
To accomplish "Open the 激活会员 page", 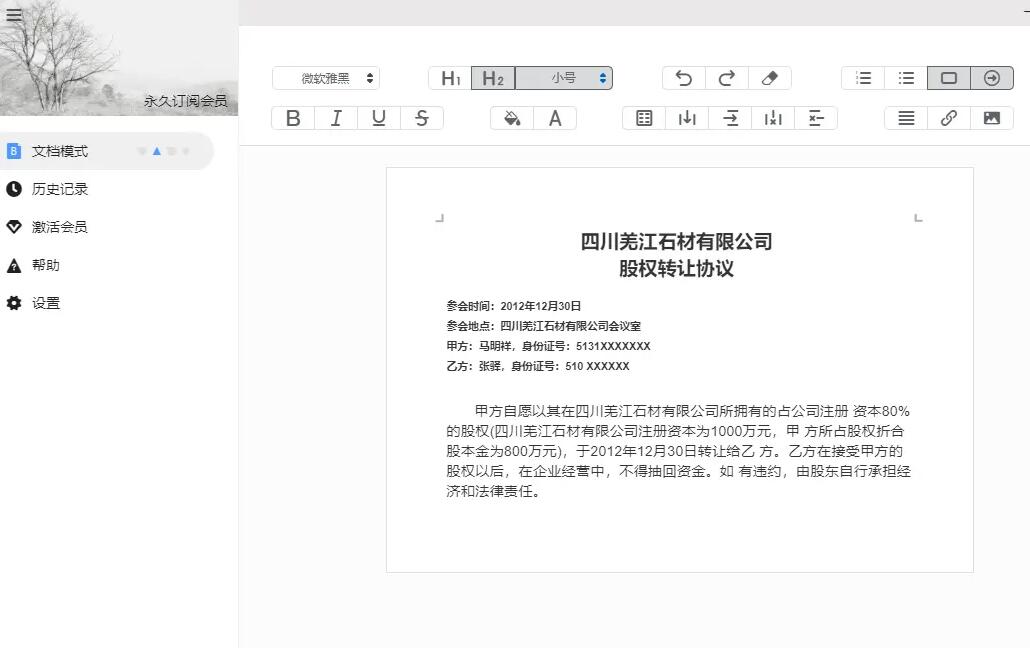I will (60, 226).
